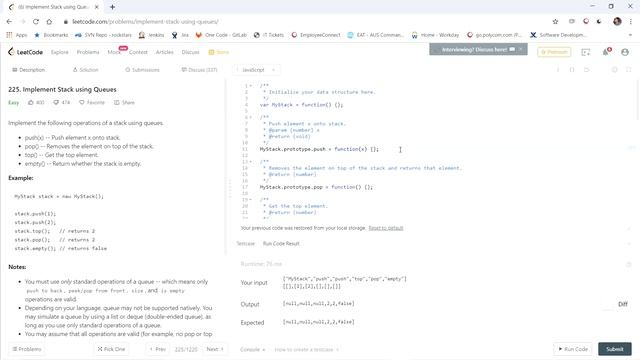The width and height of the screenshot is (640, 360).
Task: Open the Discuss (337) tab
Action: pyautogui.click(x=199, y=70)
